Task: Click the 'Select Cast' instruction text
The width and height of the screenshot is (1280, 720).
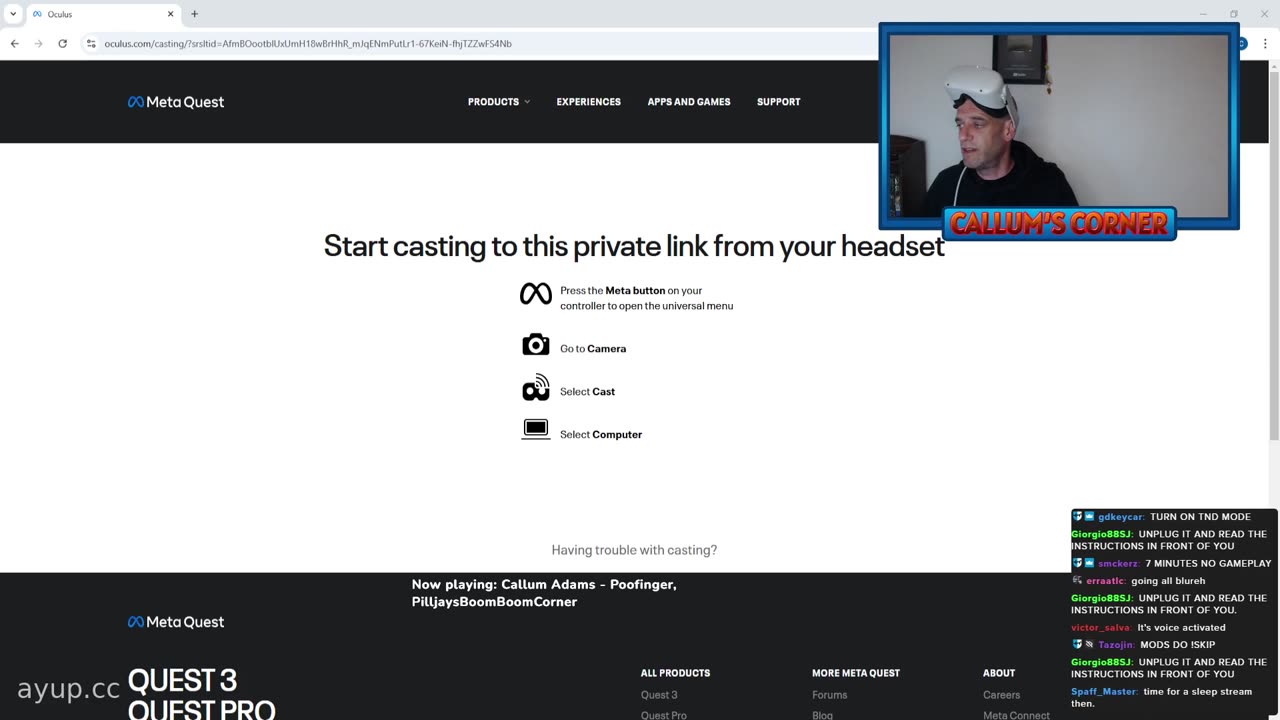Action: (587, 392)
